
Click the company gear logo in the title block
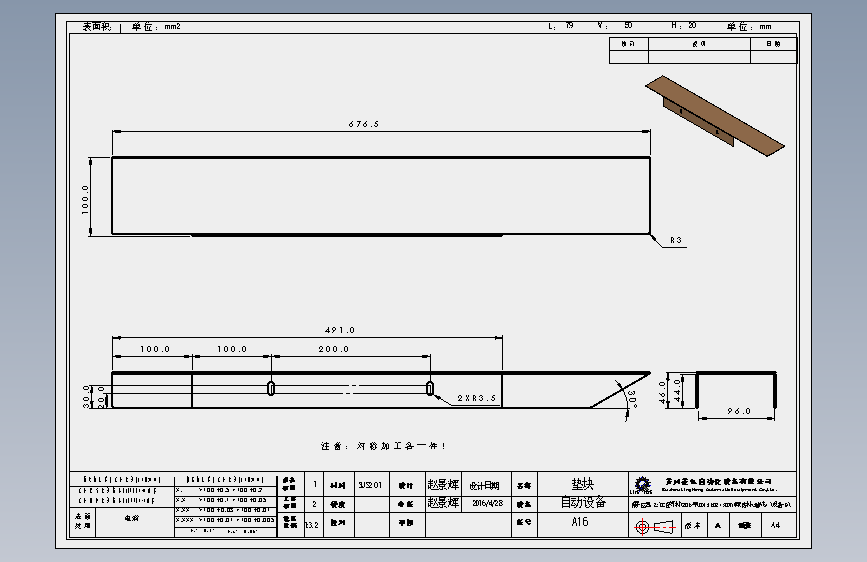pos(641,485)
